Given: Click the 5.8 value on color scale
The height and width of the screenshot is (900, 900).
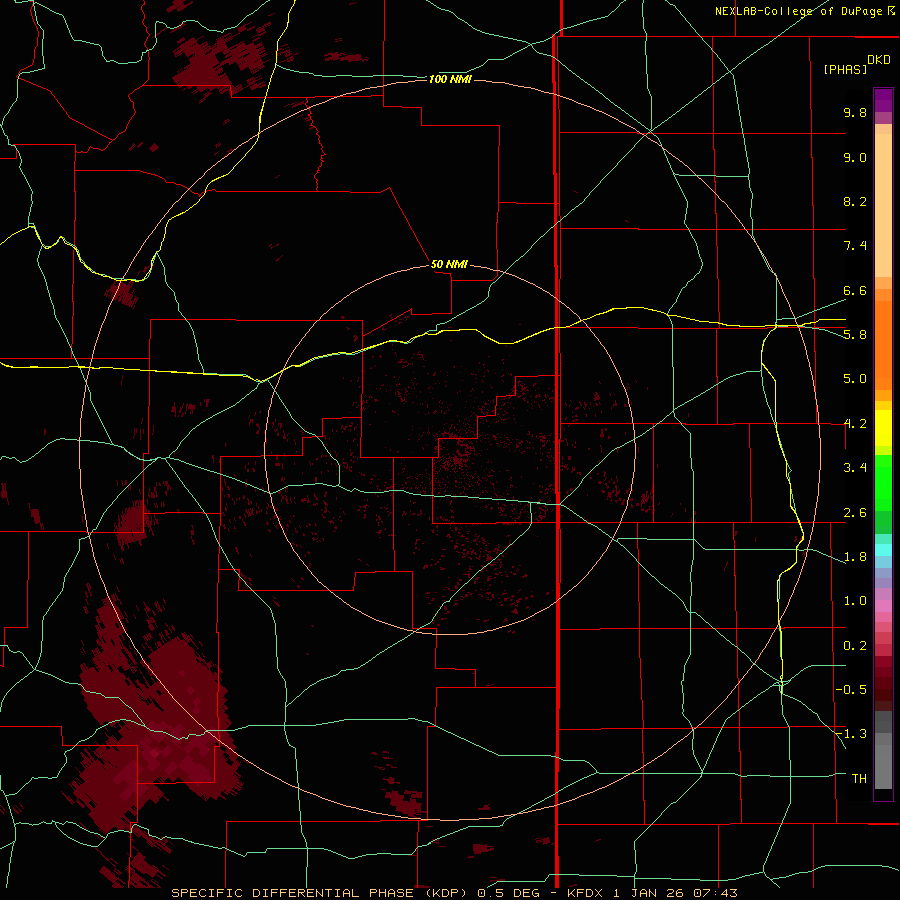Looking at the screenshot, I should 855,335.
